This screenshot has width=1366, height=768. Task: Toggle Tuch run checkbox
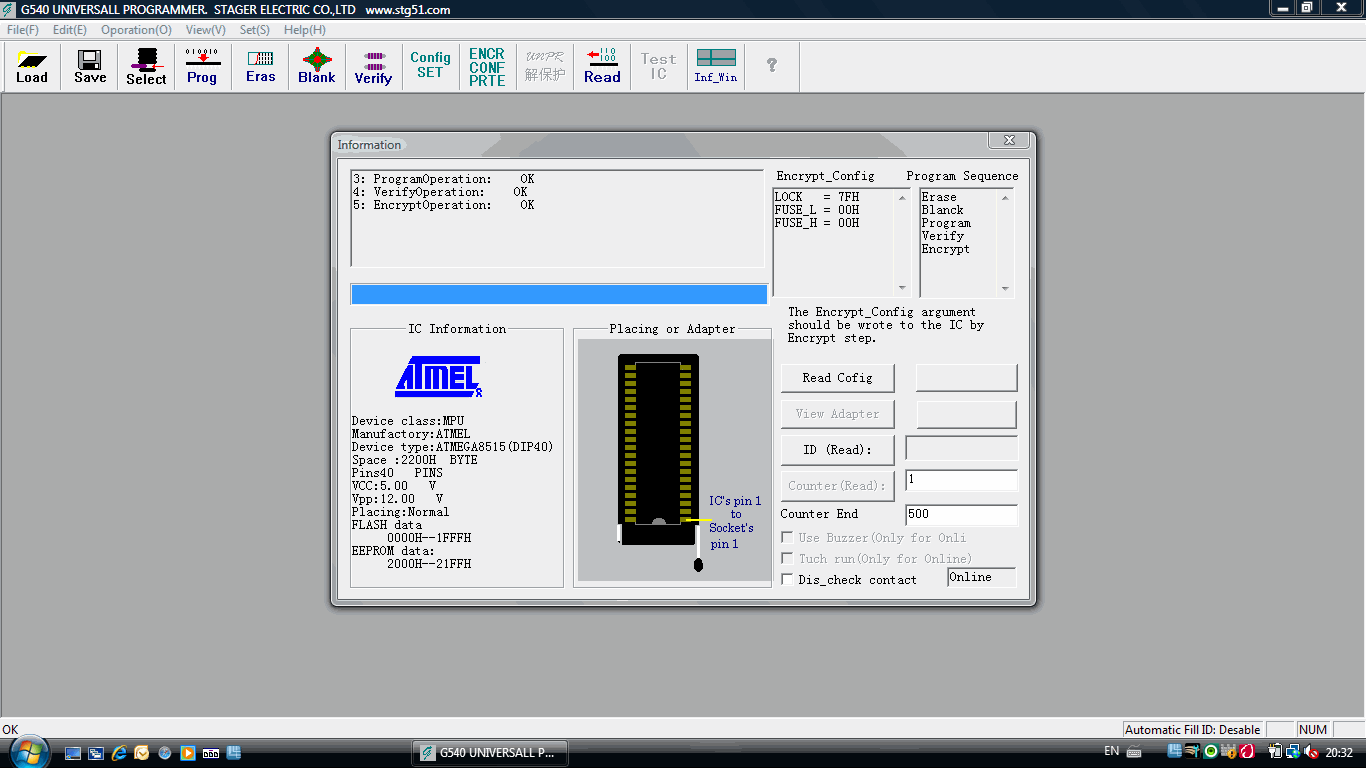[x=787, y=559]
